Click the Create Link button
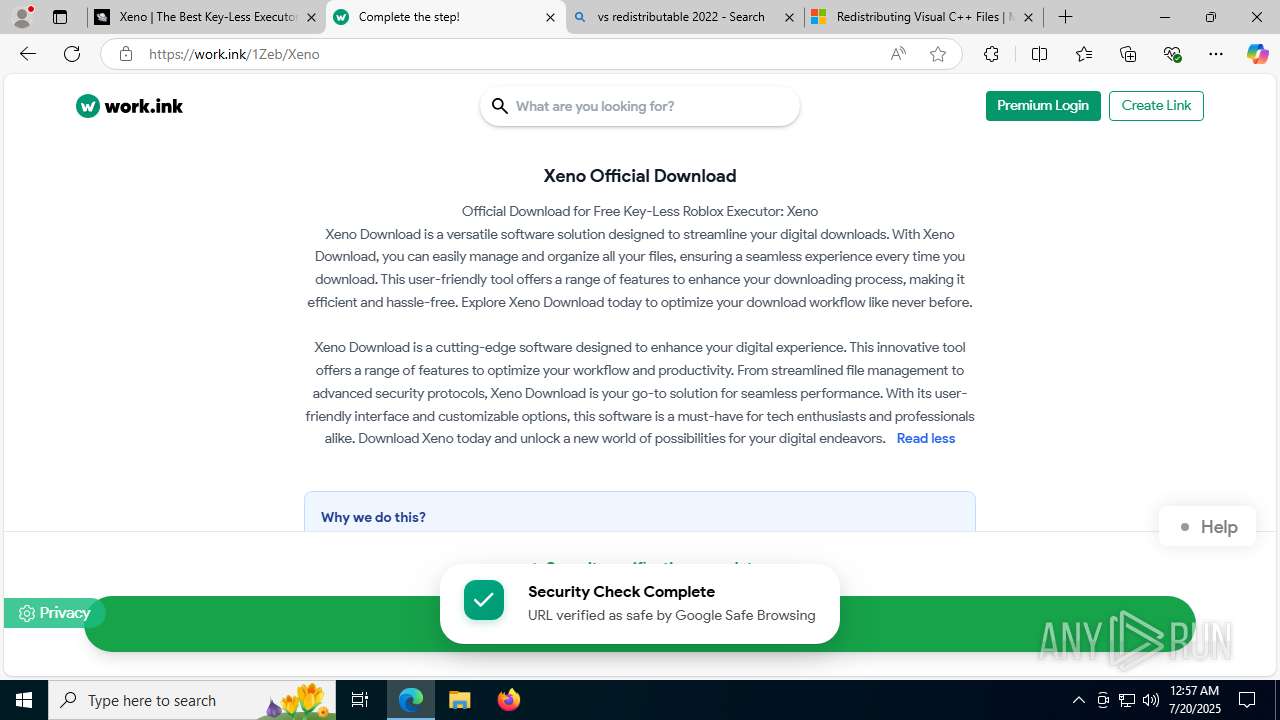 (x=1156, y=106)
